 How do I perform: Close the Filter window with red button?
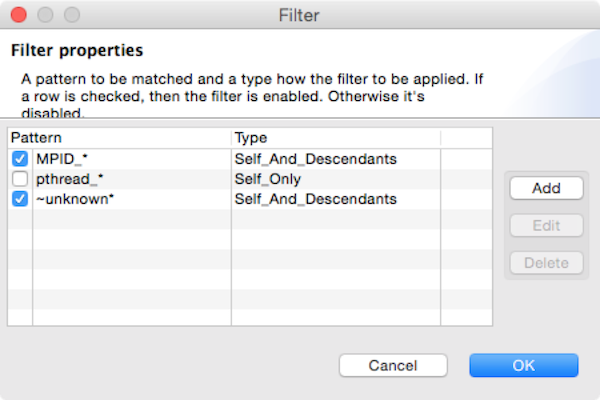20,16
